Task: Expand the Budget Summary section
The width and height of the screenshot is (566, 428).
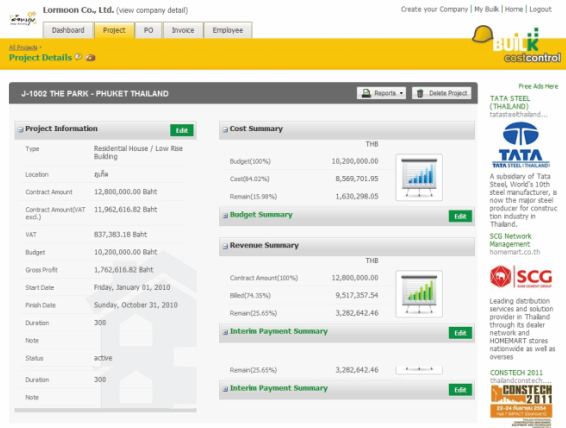Action: [225, 215]
